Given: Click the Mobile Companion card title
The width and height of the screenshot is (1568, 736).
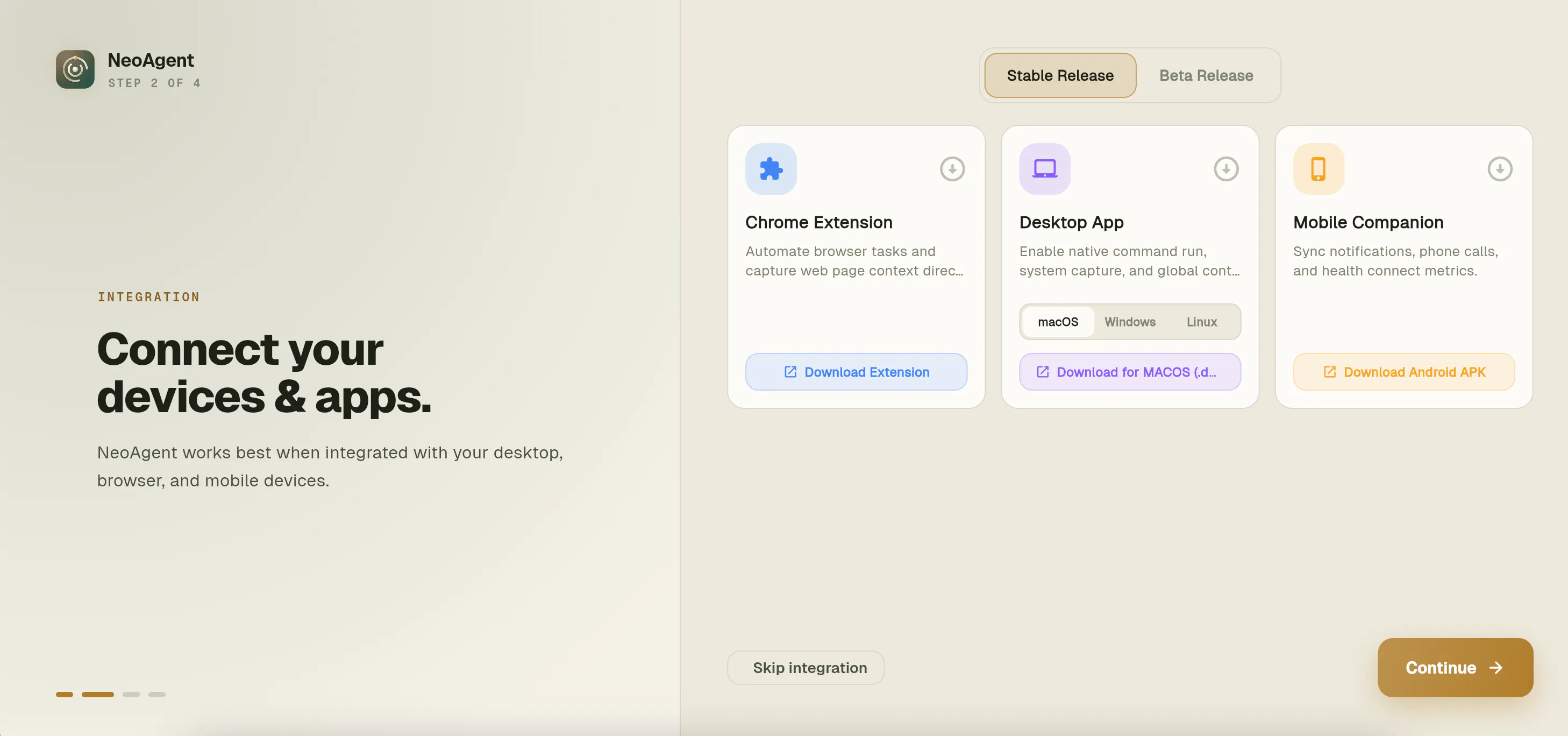Looking at the screenshot, I should (1369, 222).
